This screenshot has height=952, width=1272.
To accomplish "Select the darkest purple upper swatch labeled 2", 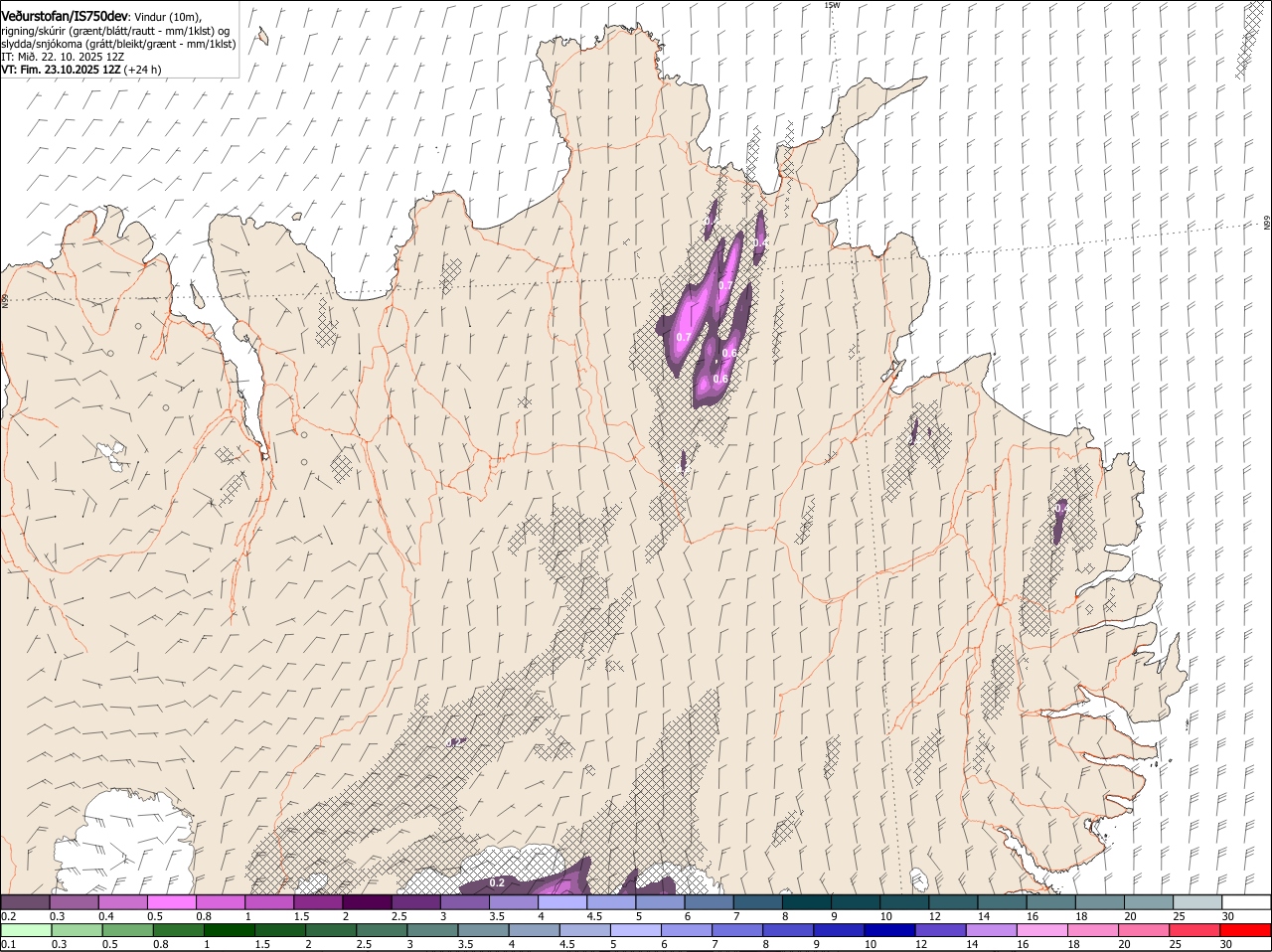I will pos(367,902).
